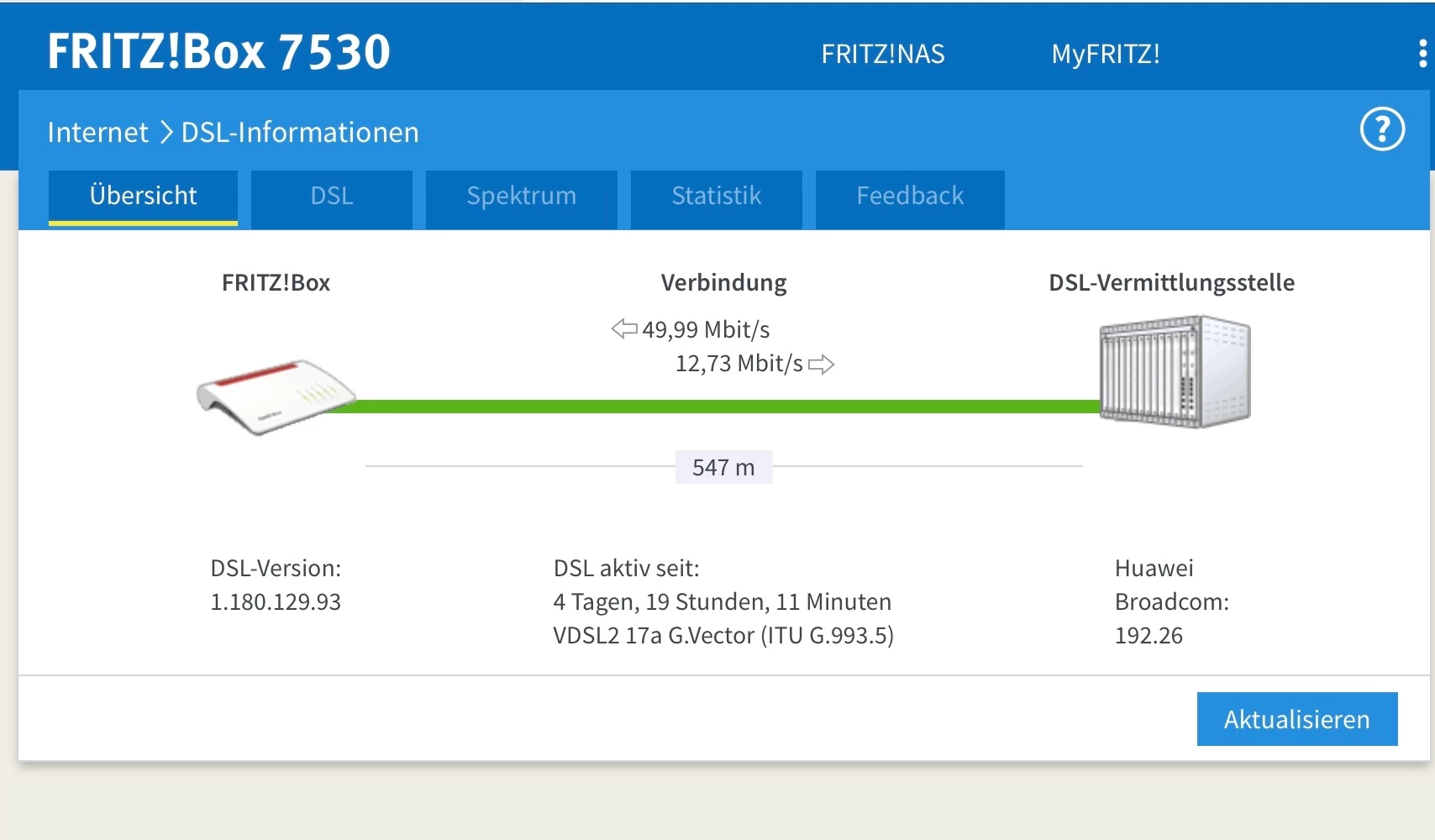Click the Internet breadcrumb link
Screen dimensions: 1435x840
coord(97,132)
